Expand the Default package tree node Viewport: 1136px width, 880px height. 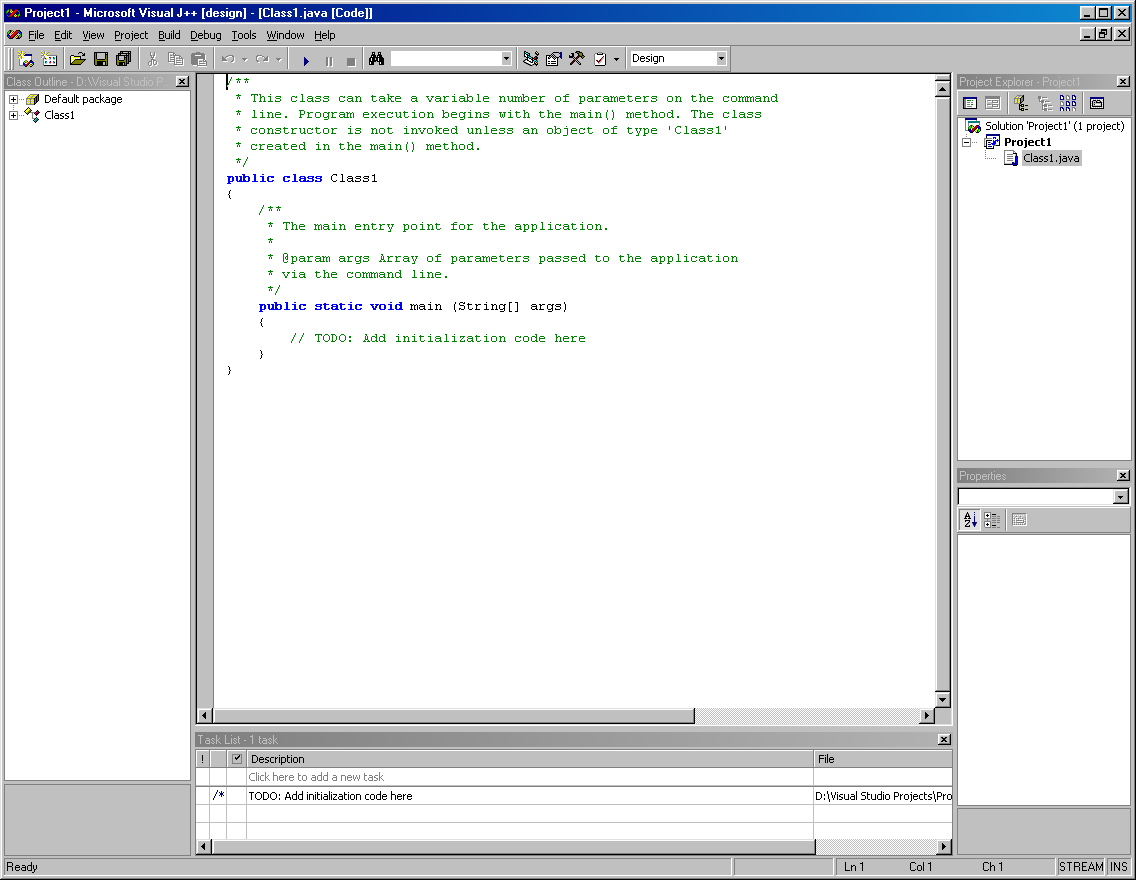[13, 99]
